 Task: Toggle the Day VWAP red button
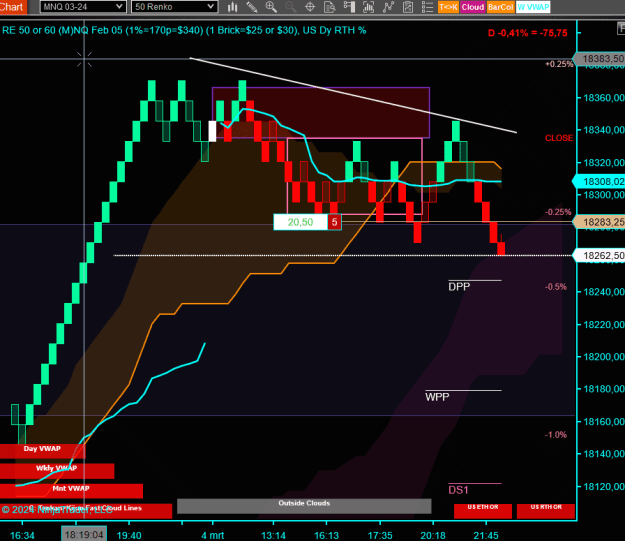[x=42, y=451]
